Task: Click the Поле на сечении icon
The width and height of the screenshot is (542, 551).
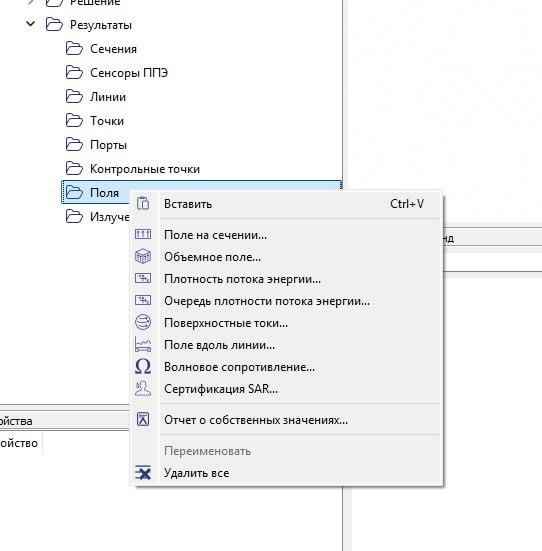Action: pyautogui.click(x=143, y=234)
